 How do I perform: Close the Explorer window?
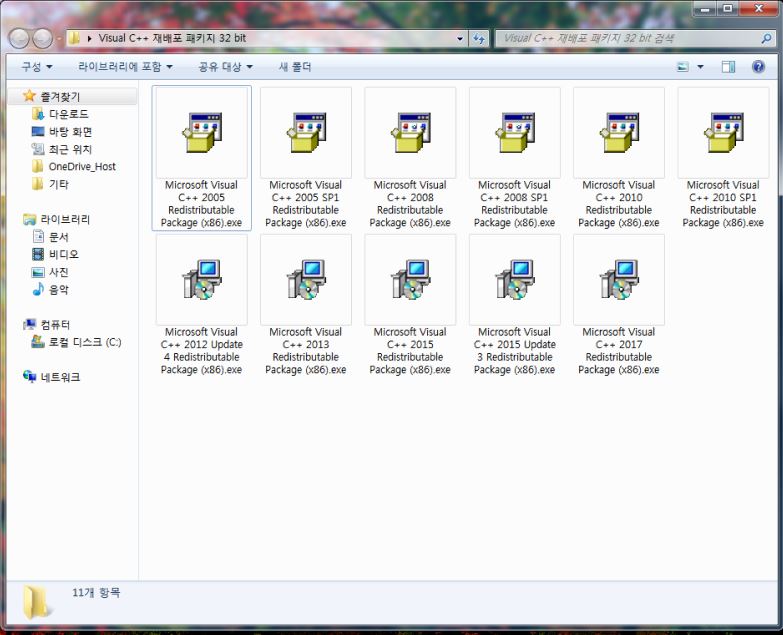coord(759,8)
